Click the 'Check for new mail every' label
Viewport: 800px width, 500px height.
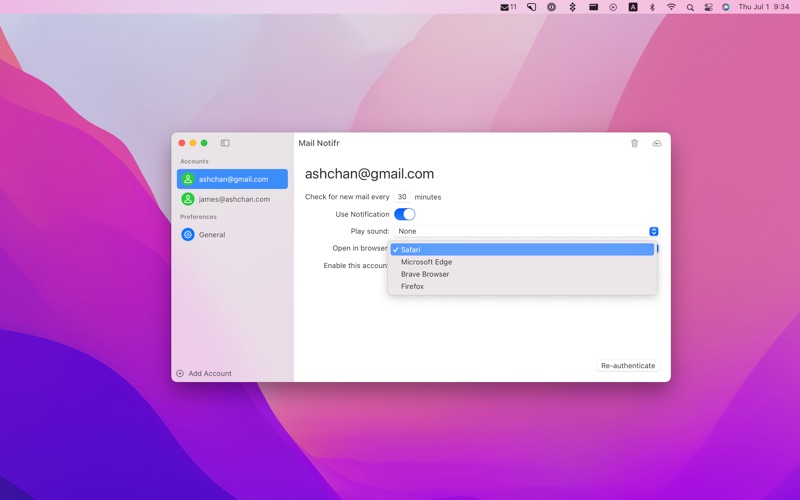click(x=347, y=197)
